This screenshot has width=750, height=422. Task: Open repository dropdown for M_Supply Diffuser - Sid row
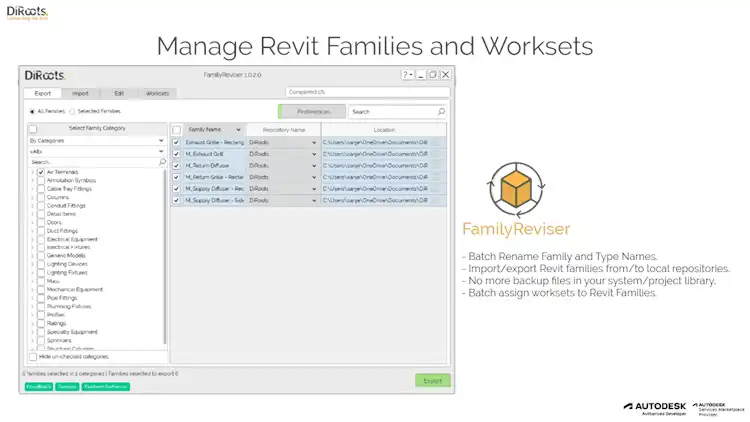coord(314,200)
